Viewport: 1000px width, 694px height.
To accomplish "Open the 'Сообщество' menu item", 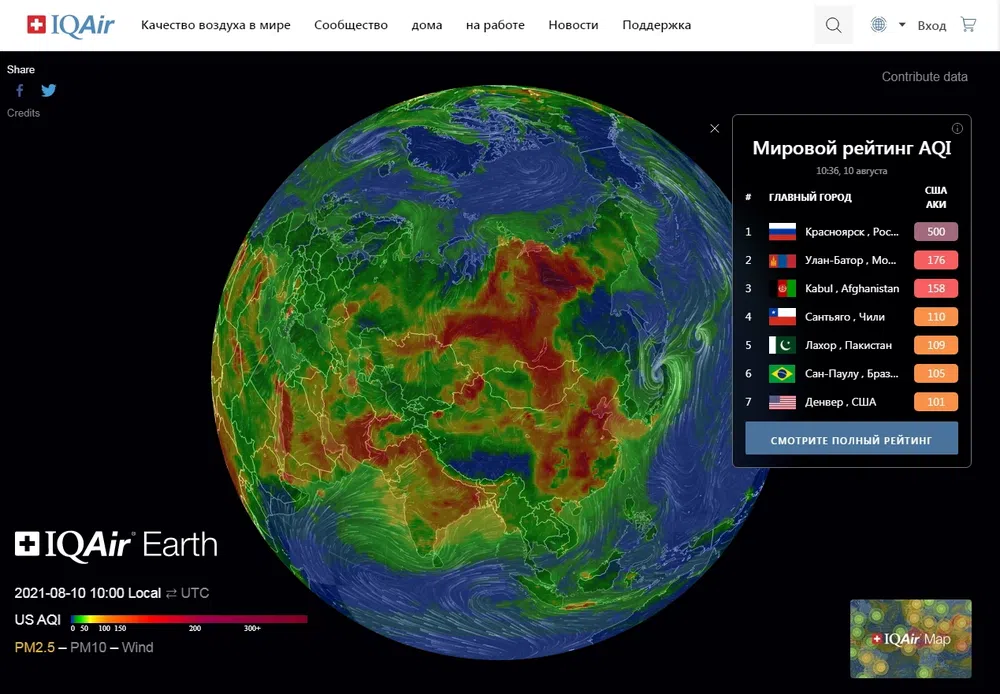I will click(350, 25).
